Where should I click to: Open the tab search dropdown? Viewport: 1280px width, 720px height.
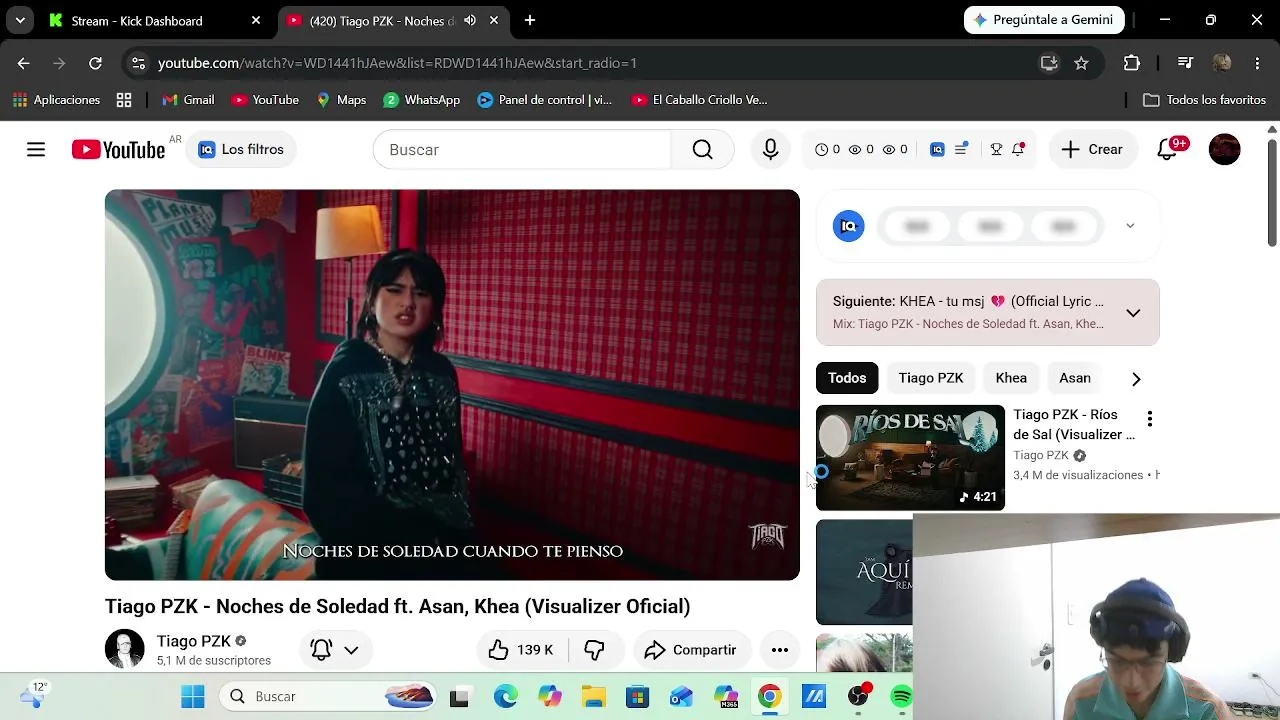pos(20,20)
